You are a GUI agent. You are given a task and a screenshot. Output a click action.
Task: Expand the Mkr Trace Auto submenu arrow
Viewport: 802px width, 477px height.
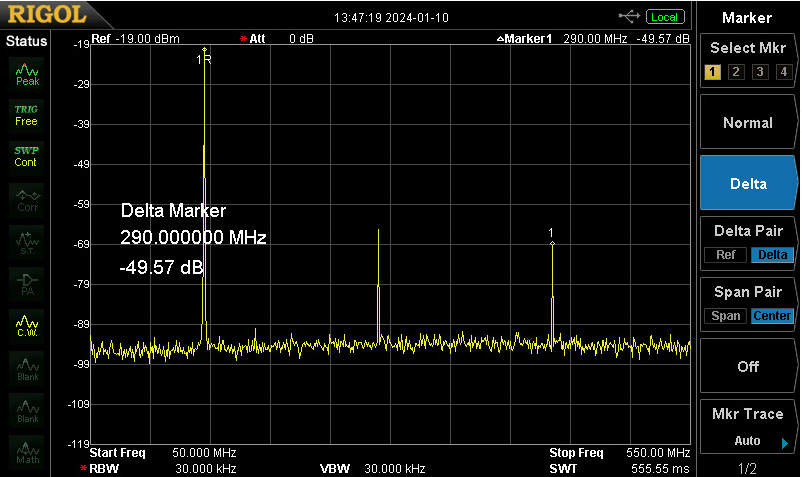tap(785, 443)
